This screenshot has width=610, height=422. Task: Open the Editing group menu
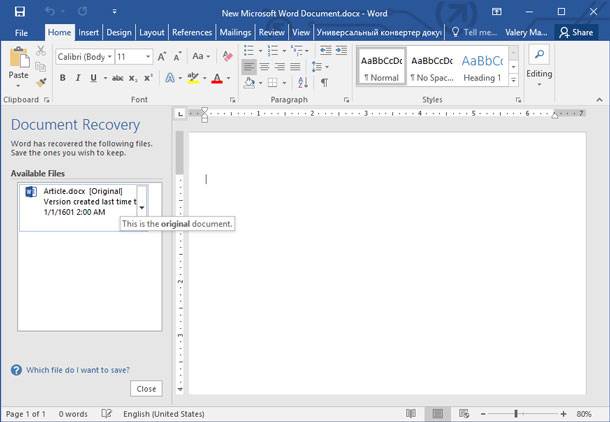(539, 66)
